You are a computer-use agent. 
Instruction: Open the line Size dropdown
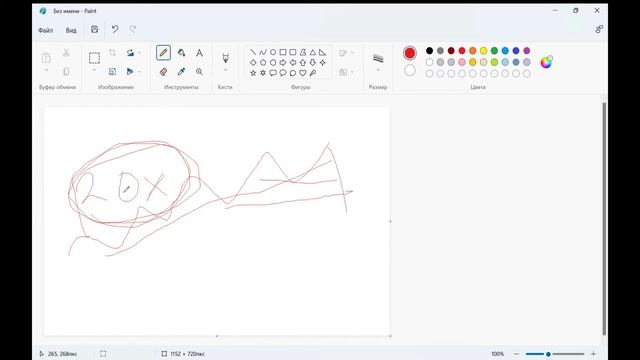click(378, 70)
